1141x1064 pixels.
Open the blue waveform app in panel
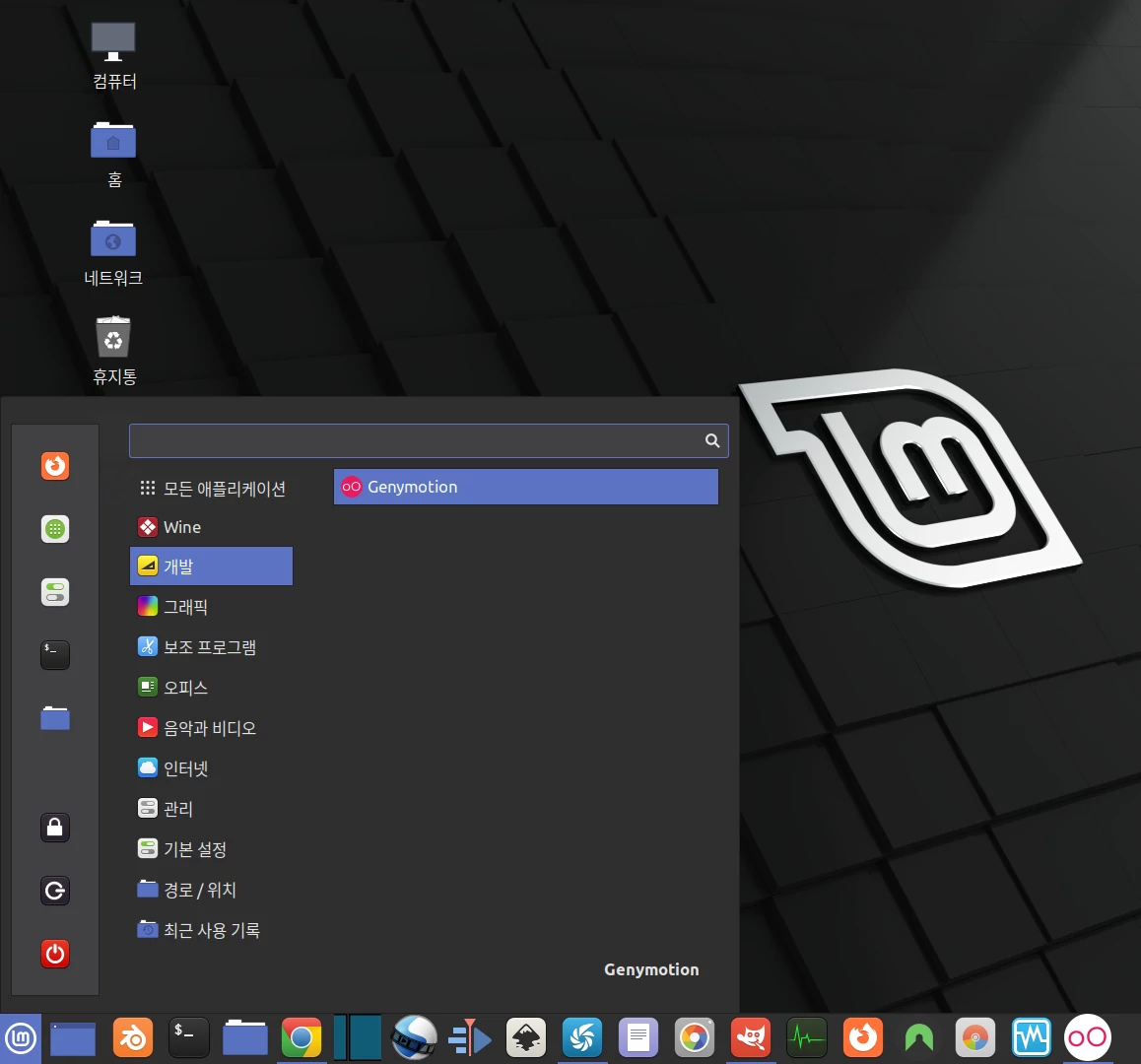tap(1031, 1038)
